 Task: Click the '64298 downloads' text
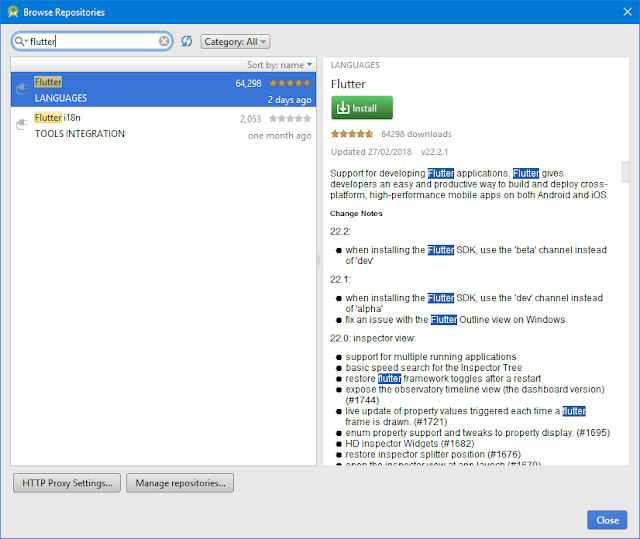click(416, 134)
